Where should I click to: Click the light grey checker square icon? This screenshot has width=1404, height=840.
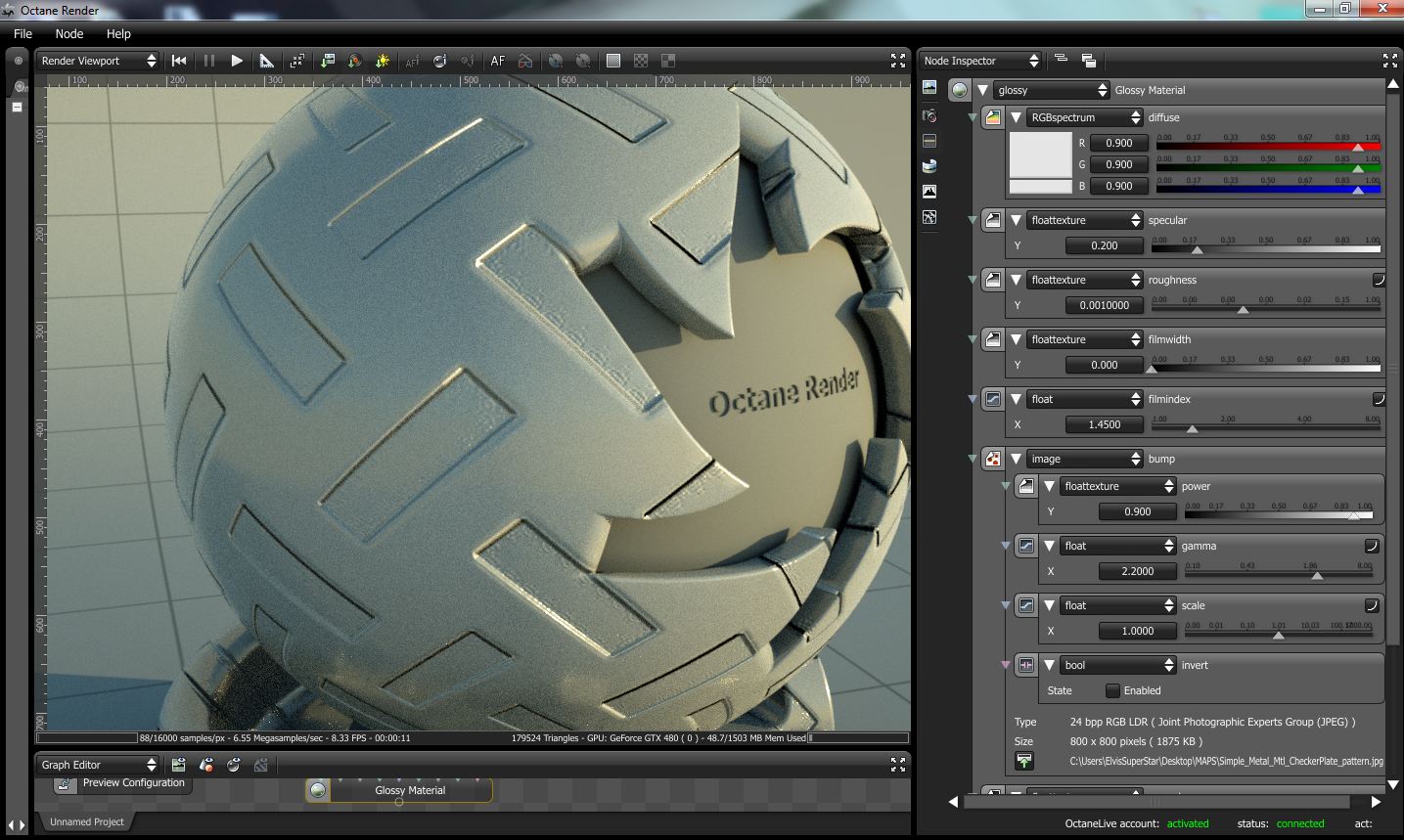(613, 61)
